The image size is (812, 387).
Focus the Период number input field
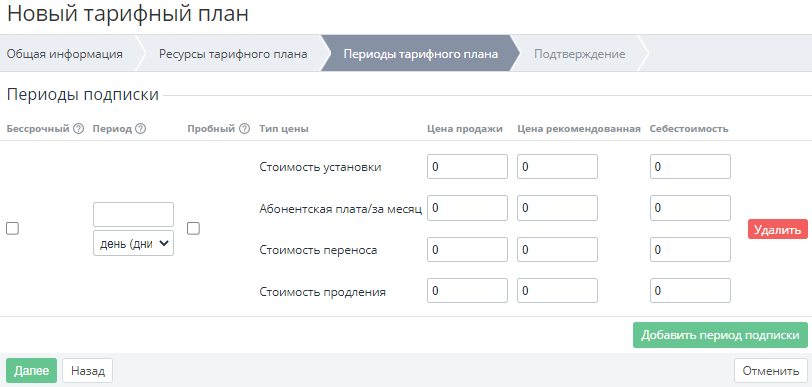[x=134, y=214]
